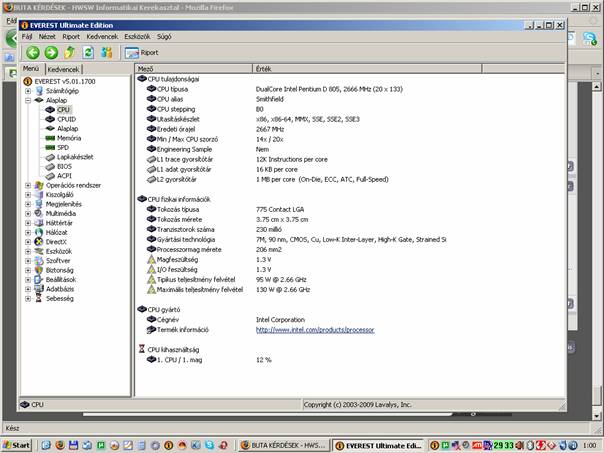Expand the DirectX tree node
This screenshot has height=453, width=604.
(28, 241)
